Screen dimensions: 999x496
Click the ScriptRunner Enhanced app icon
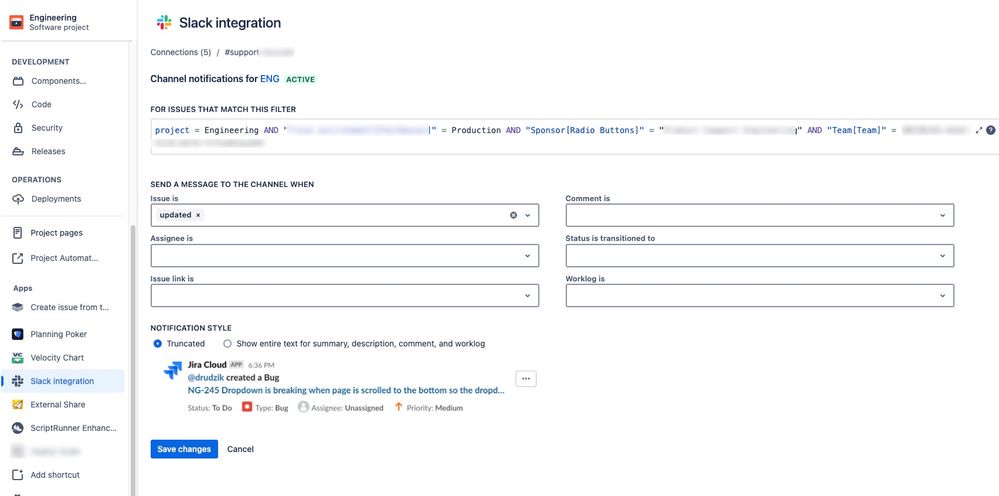point(18,429)
